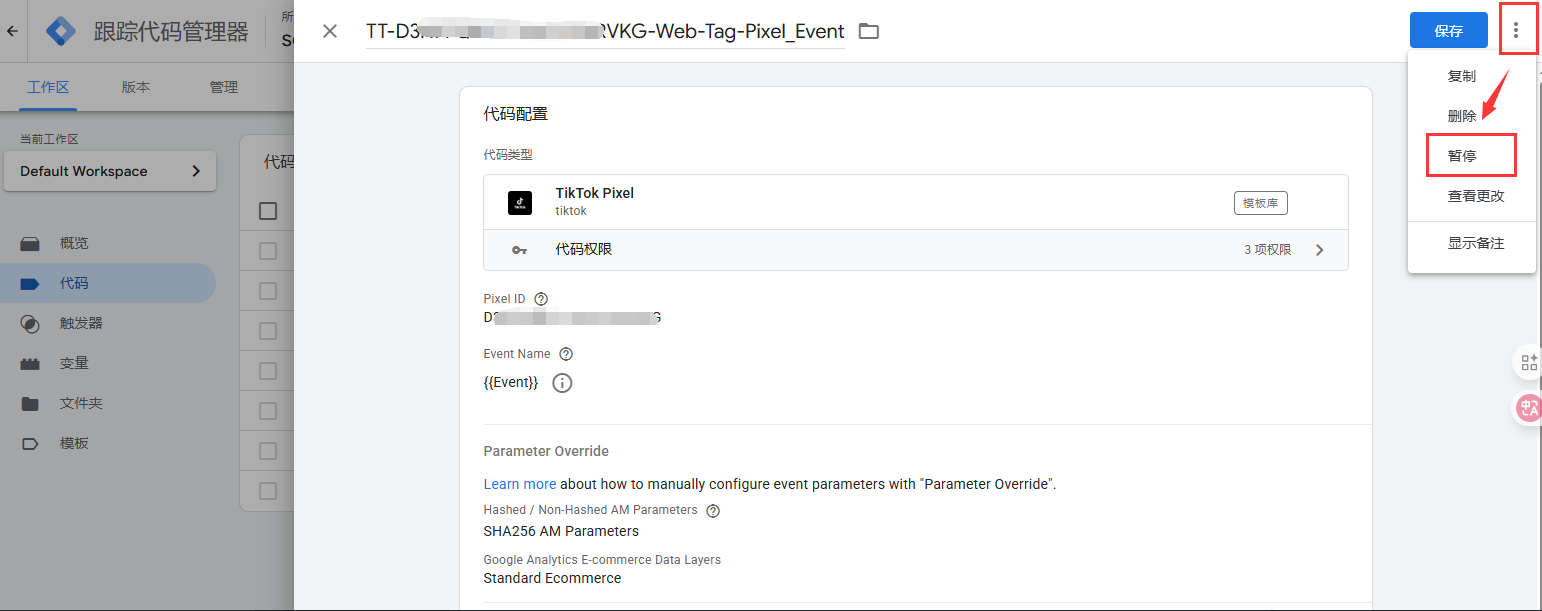Screen dimensions: 1542x611
Task: Click the tag name input field
Action: pyautogui.click(x=605, y=31)
